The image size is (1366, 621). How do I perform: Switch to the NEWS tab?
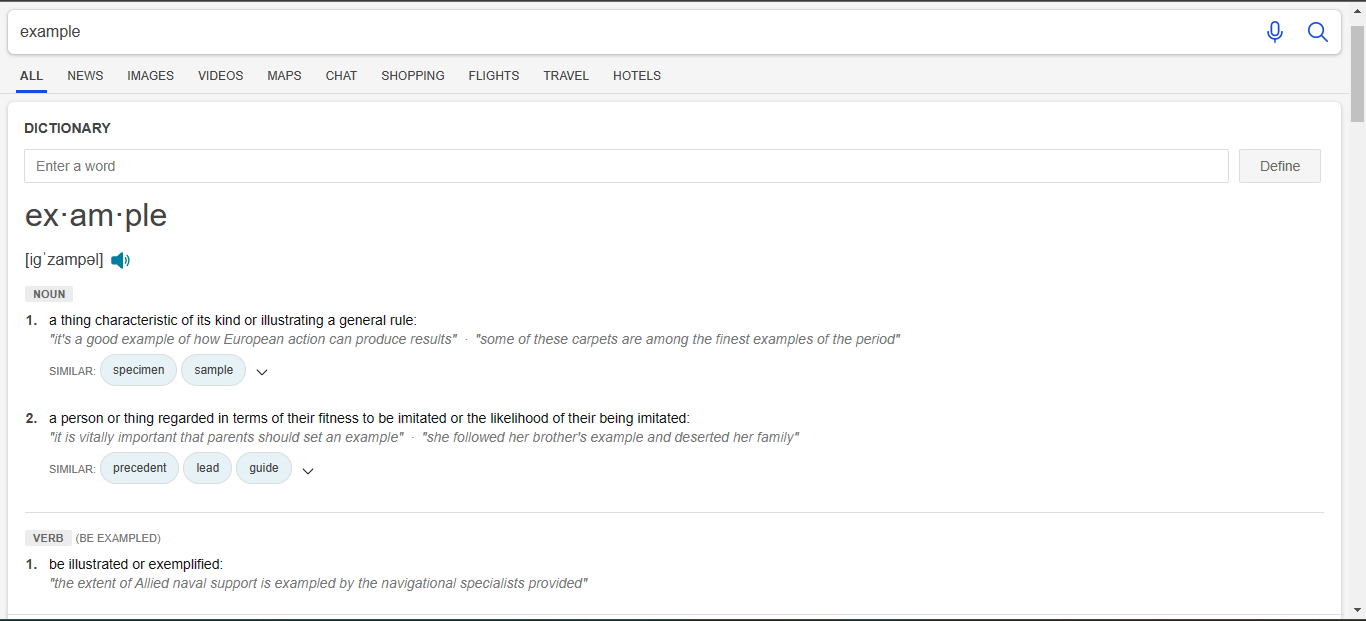tap(85, 75)
